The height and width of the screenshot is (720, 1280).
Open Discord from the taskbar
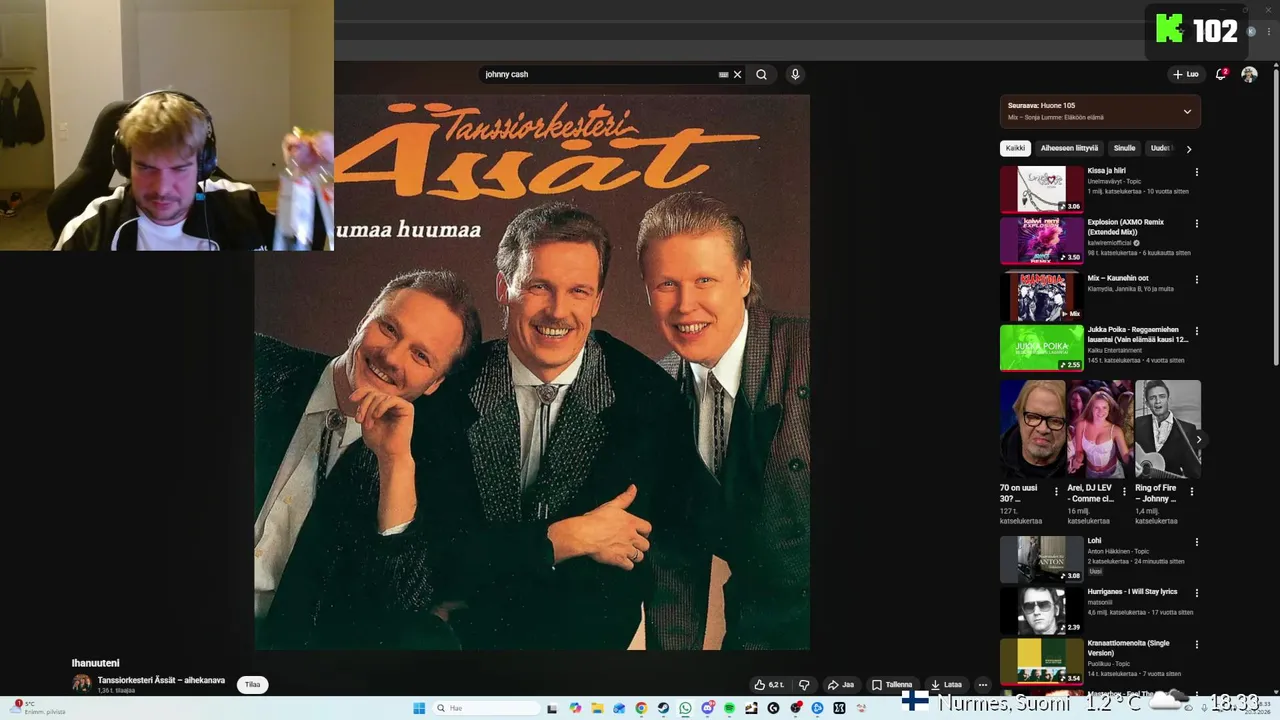708,708
